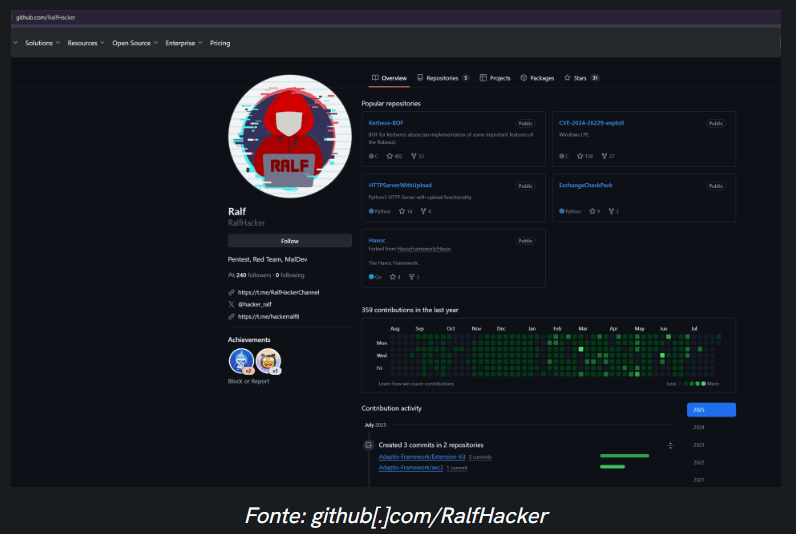Select the 2024 contribution year filter

(699, 427)
